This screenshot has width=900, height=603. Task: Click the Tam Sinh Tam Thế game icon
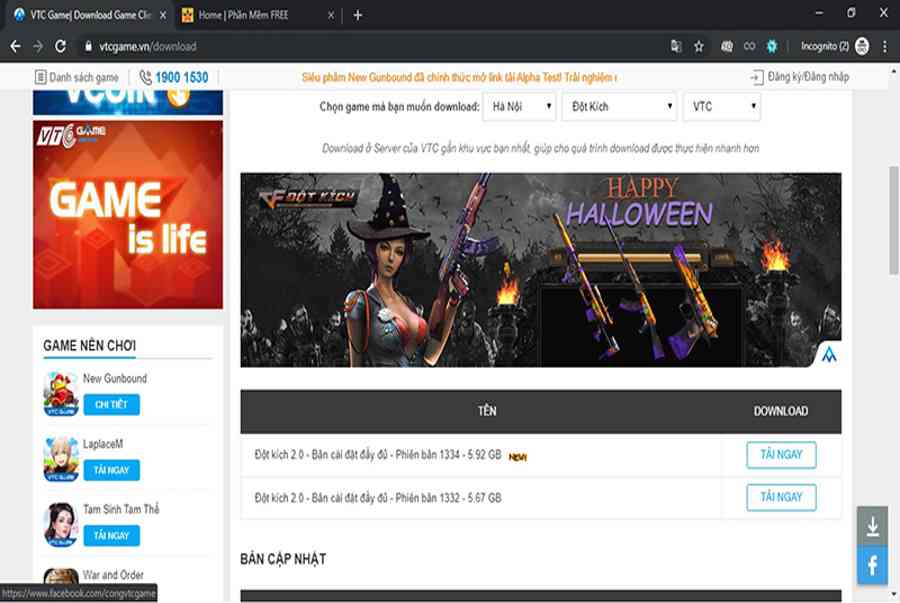pos(61,524)
